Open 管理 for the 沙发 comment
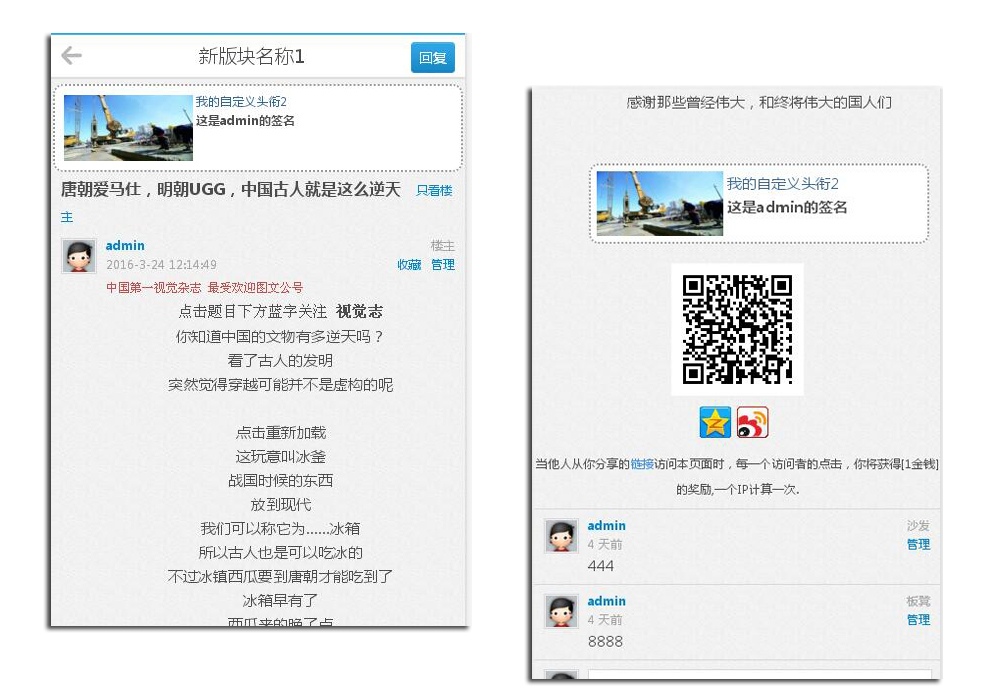 [918, 544]
